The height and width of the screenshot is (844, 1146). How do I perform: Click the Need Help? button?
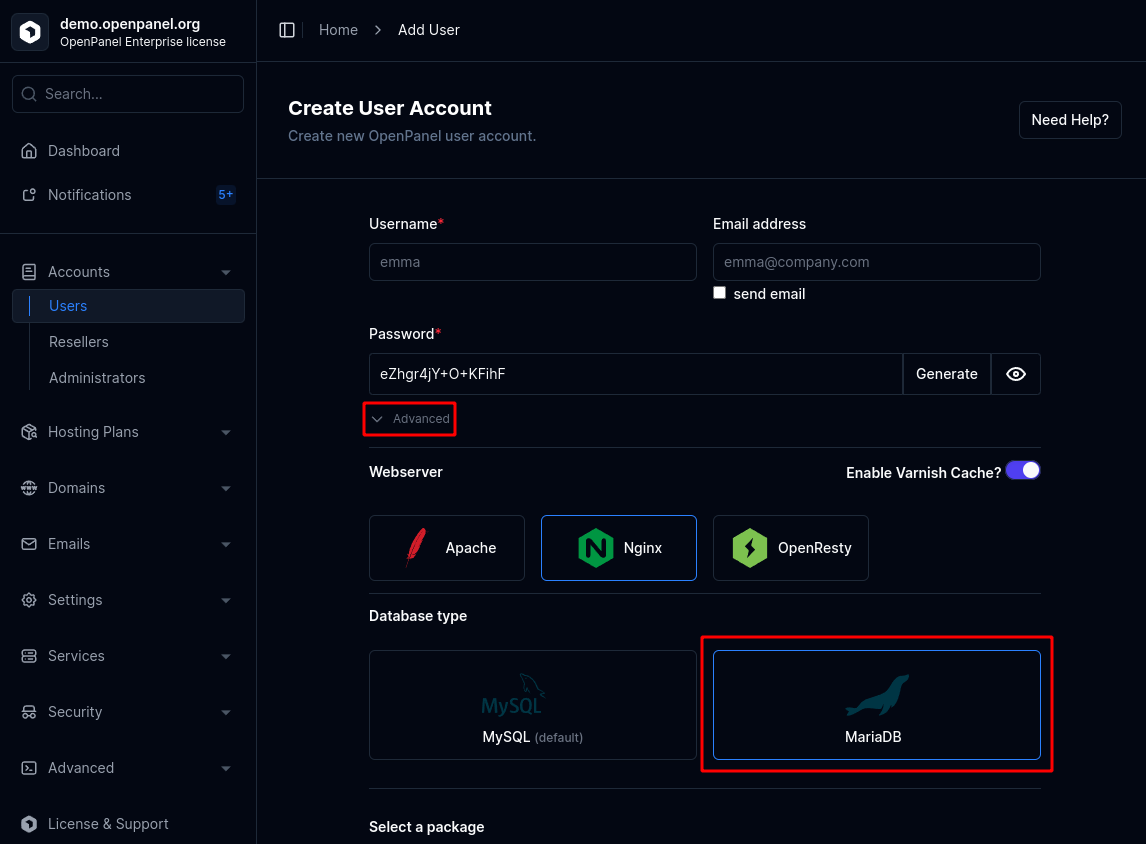point(1070,120)
